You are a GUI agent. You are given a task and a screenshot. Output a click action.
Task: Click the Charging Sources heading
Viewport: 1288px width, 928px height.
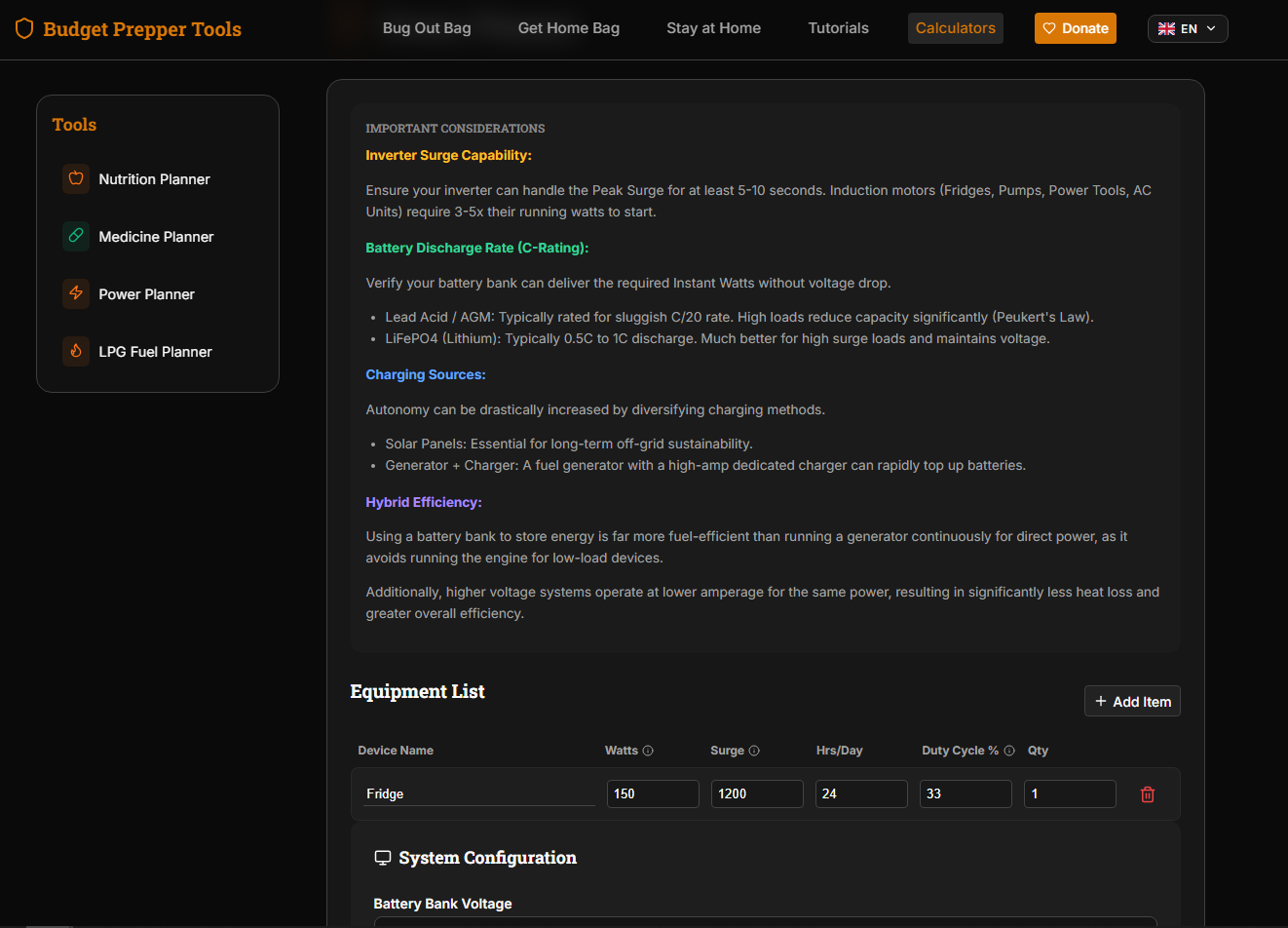point(426,374)
